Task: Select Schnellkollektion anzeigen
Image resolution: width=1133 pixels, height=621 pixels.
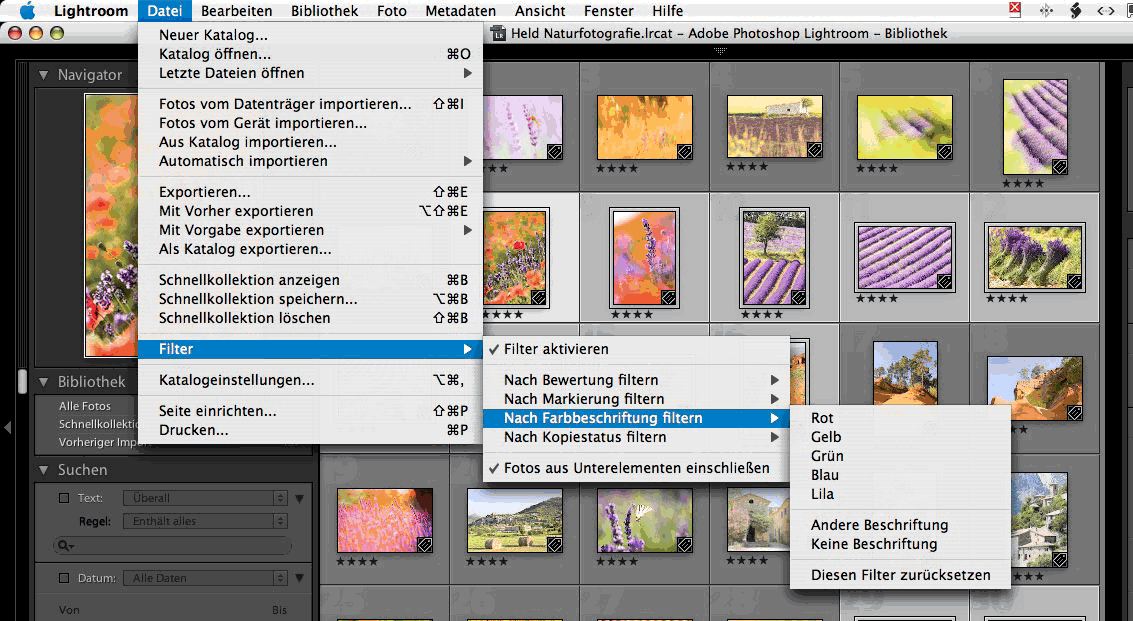Action: (310, 280)
